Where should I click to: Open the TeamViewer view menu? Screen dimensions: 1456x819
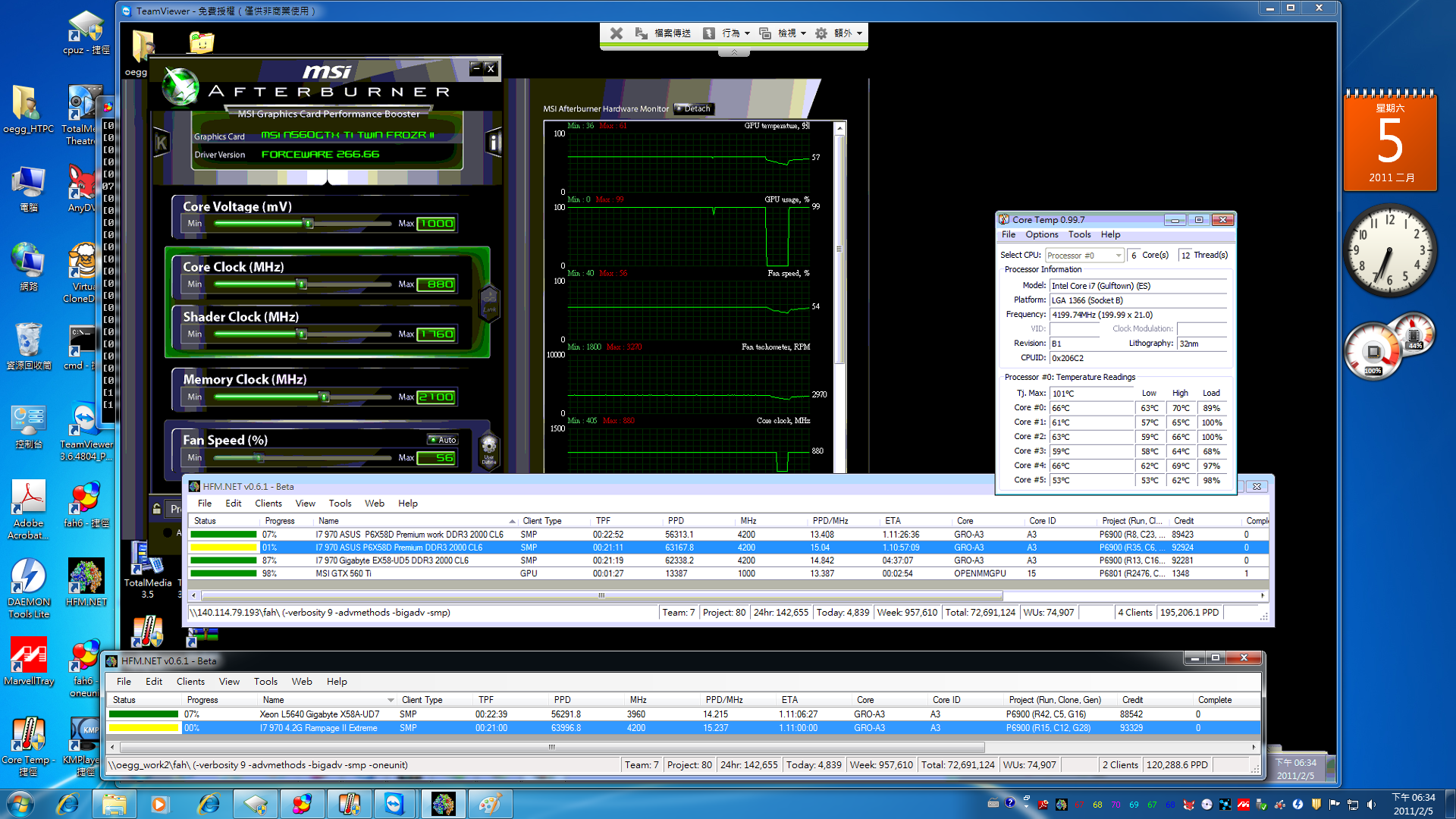click(782, 33)
